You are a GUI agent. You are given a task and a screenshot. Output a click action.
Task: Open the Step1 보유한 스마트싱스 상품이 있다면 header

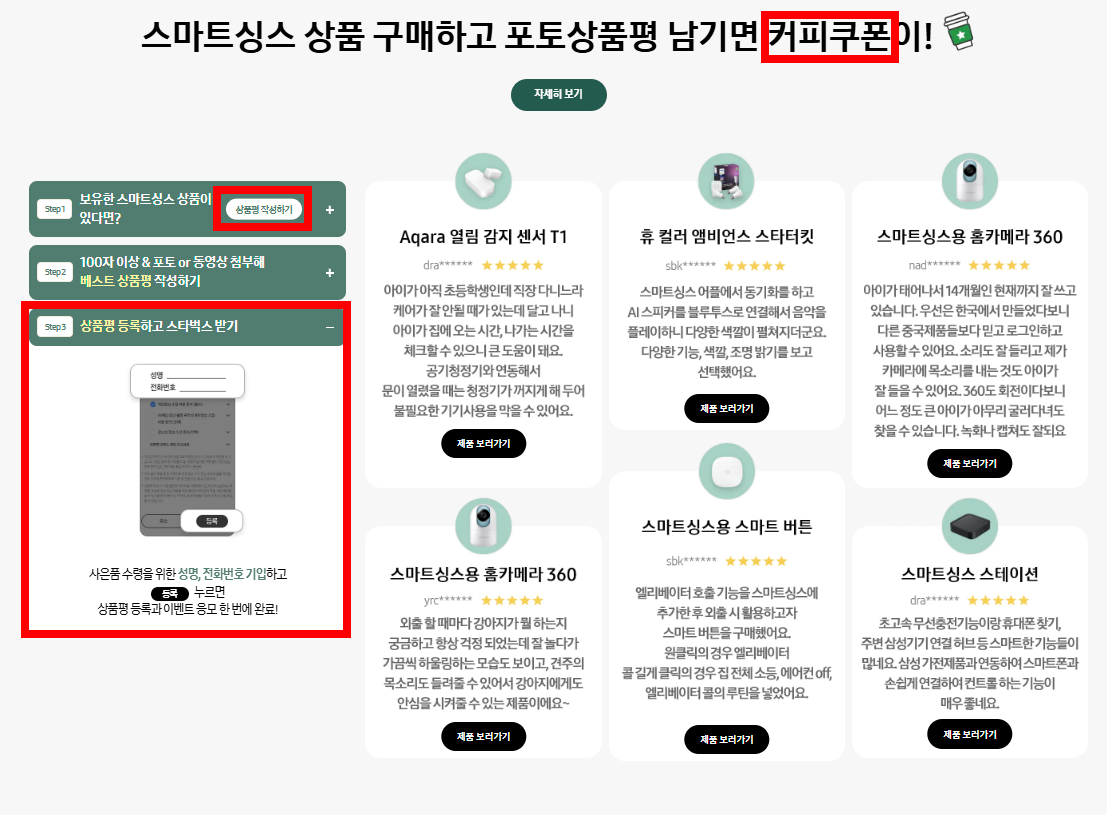click(187, 209)
